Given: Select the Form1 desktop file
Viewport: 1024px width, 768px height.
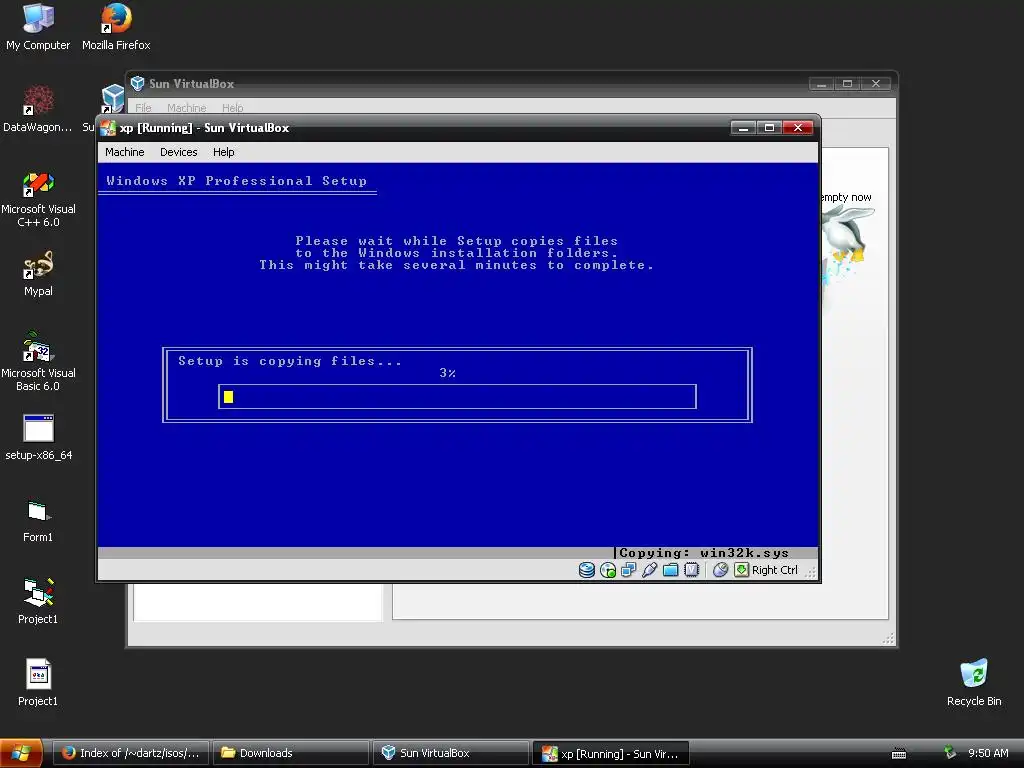Looking at the screenshot, I should tap(38, 520).
